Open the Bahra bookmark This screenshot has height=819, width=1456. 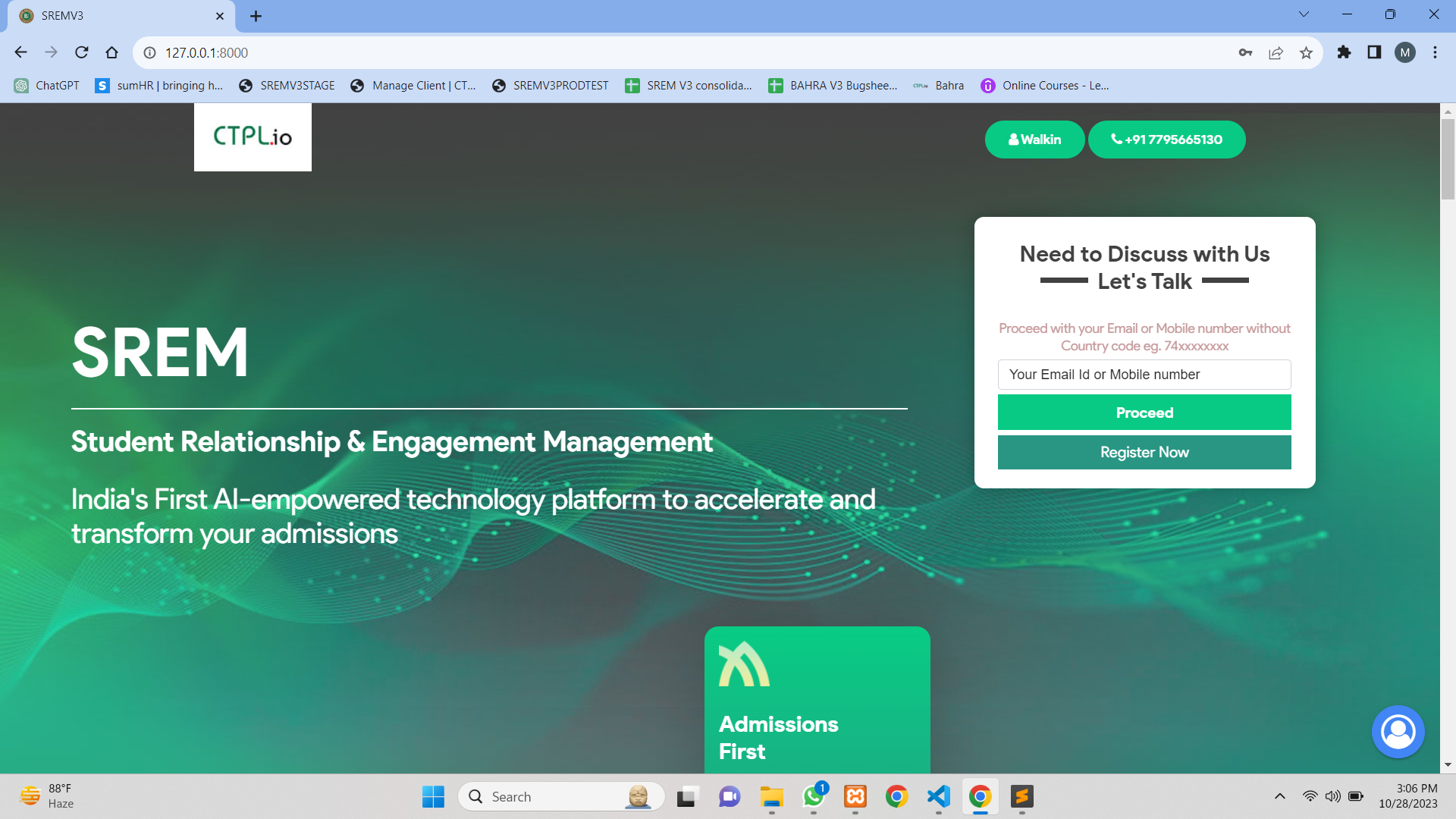pos(939,86)
